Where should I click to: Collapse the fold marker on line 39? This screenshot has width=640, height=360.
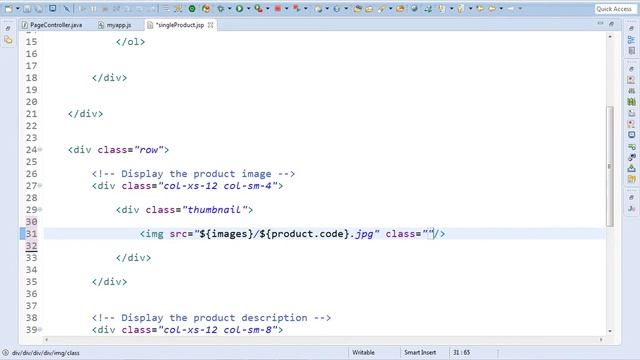pyautogui.click(x=40, y=330)
